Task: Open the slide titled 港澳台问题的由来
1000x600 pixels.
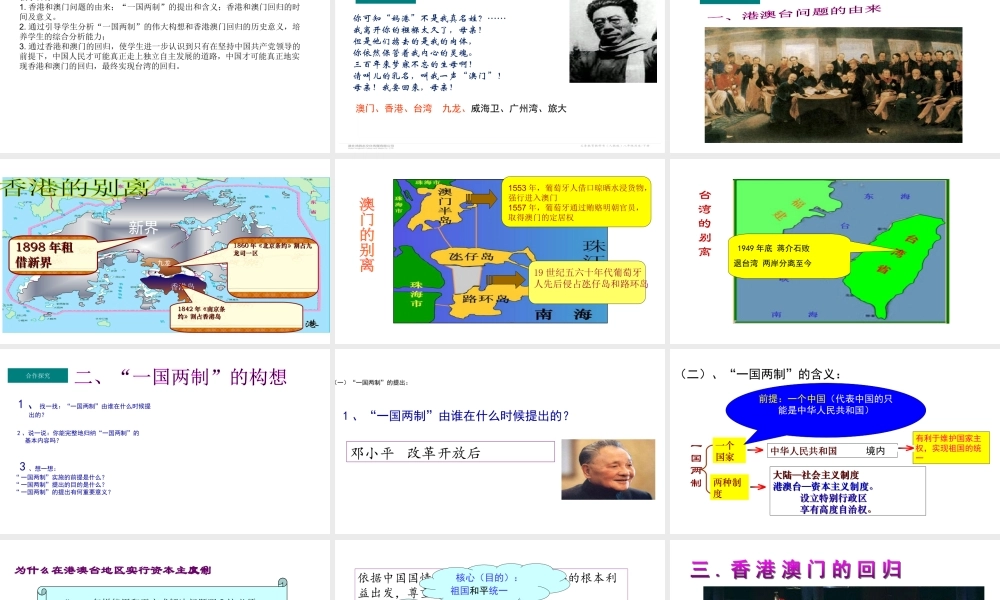Action: pos(835,77)
